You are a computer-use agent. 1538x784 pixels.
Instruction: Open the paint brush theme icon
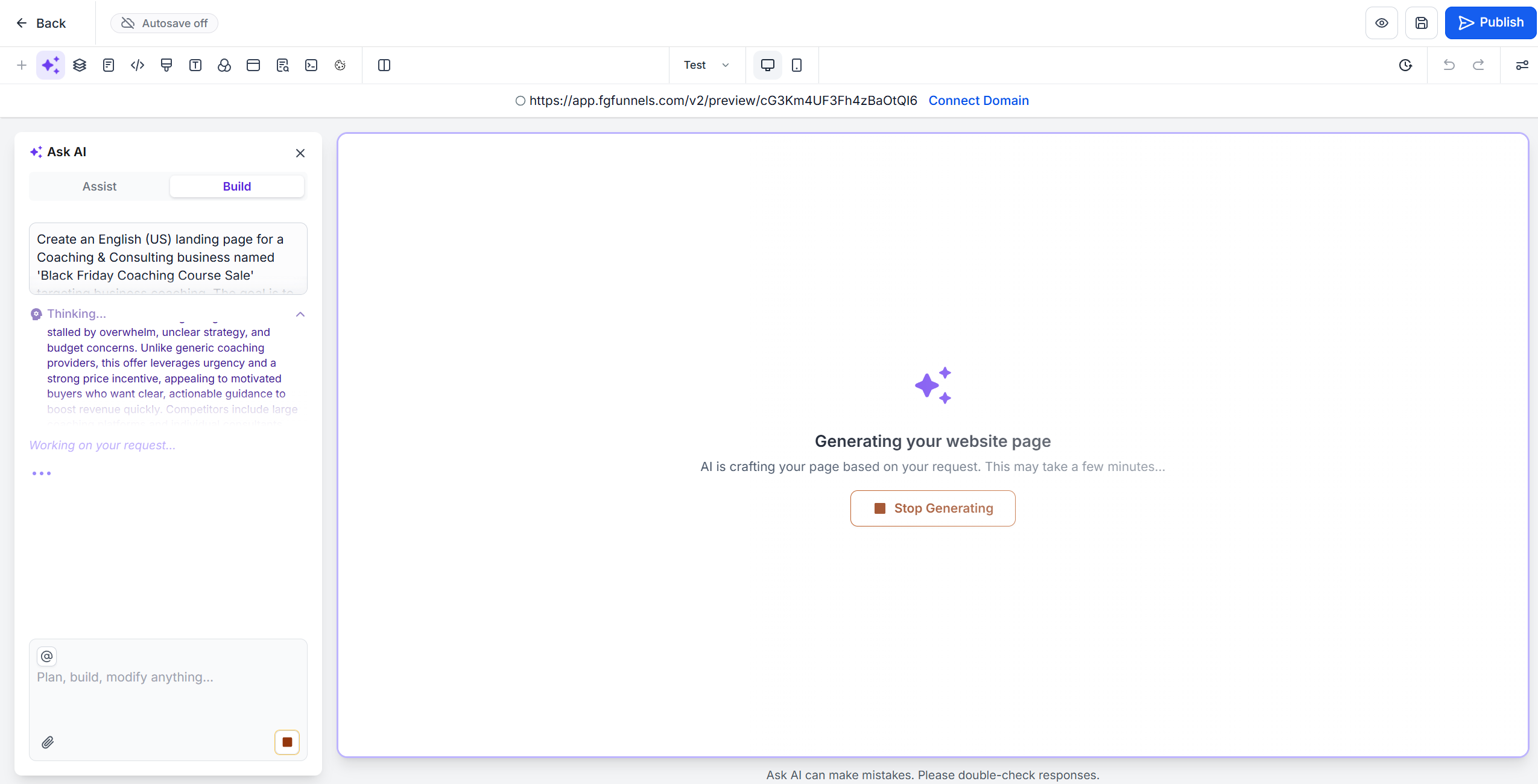[x=166, y=65]
